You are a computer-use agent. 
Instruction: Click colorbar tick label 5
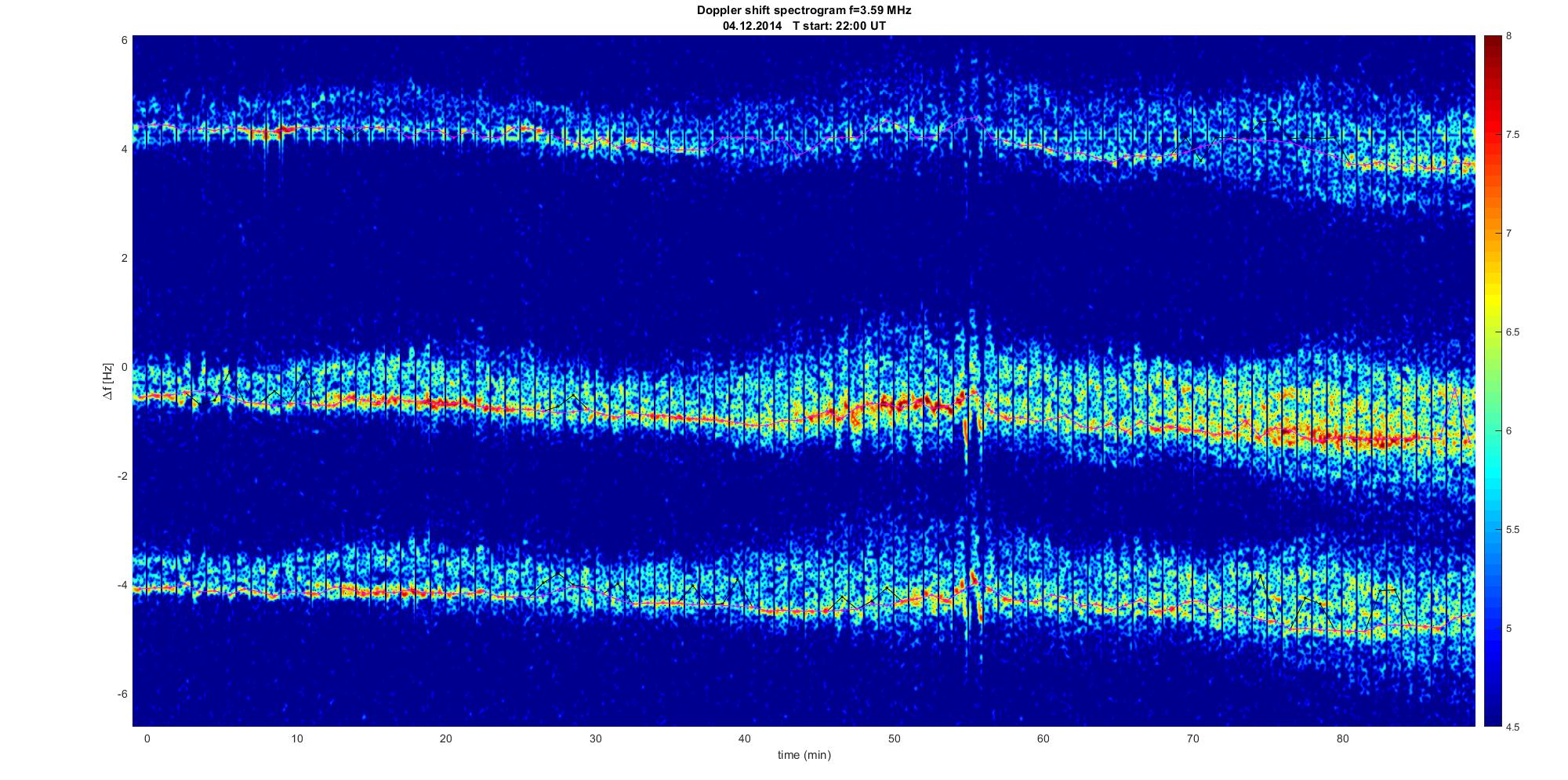click(1509, 629)
